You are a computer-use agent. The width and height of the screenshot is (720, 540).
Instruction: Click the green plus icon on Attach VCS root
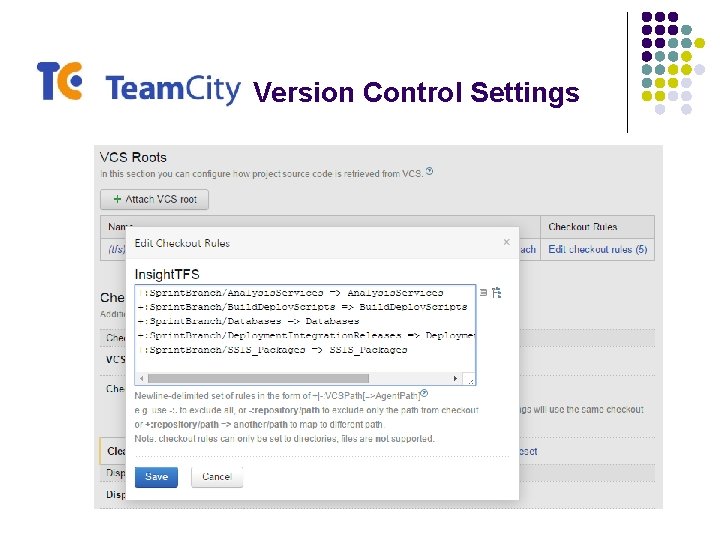(117, 199)
